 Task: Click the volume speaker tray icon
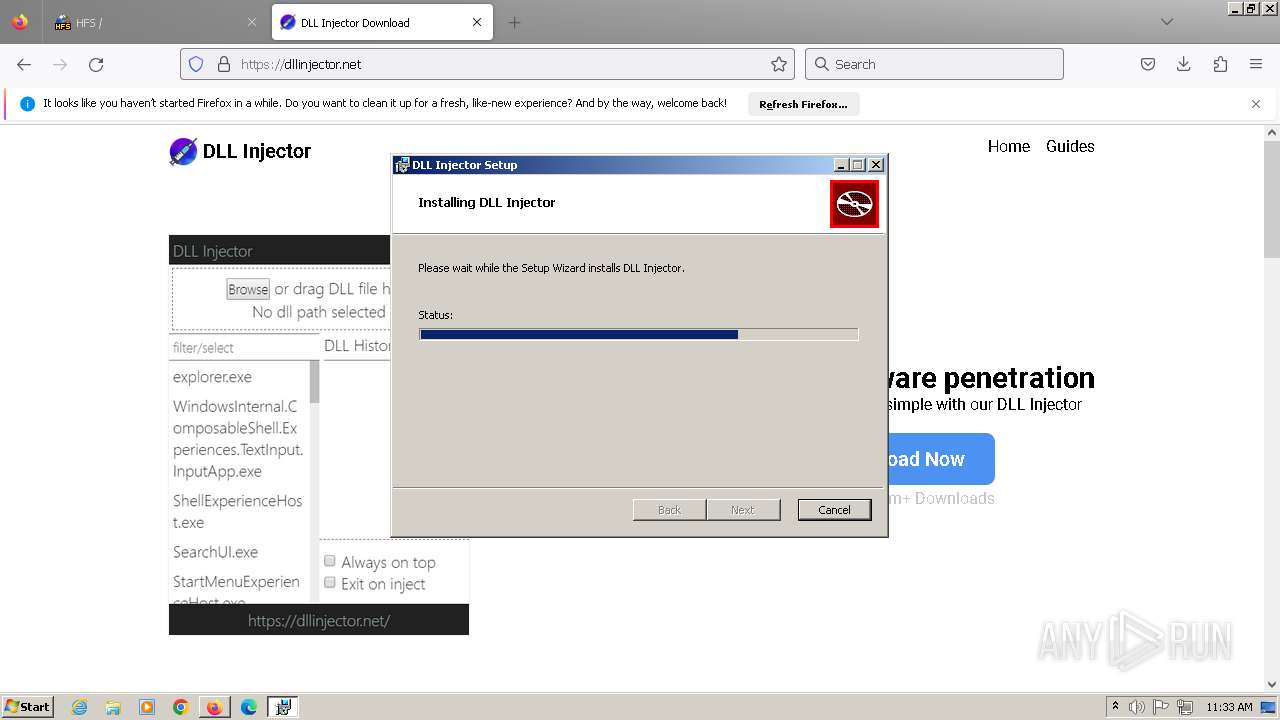click(x=1137, y=707)
